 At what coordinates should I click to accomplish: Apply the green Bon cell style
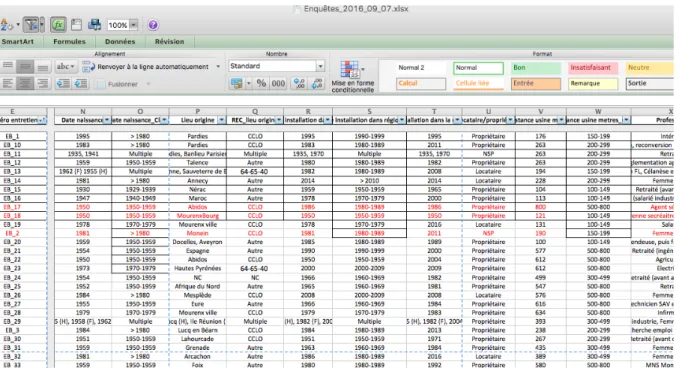[x=536, y=68]
